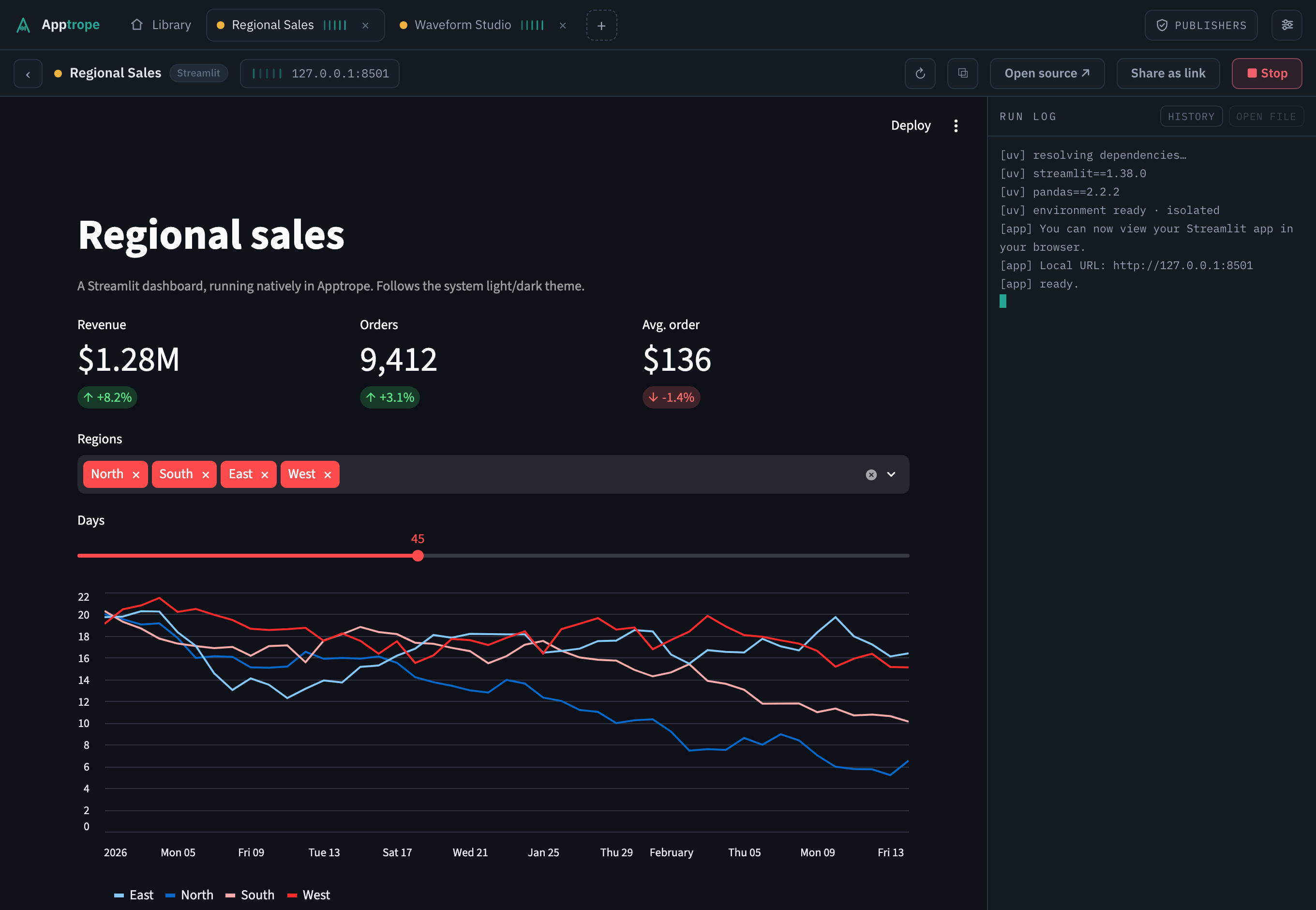The image size is (1316, 910).
Task: Click the Regional sales heading
Action: click(x=211, y=235)
